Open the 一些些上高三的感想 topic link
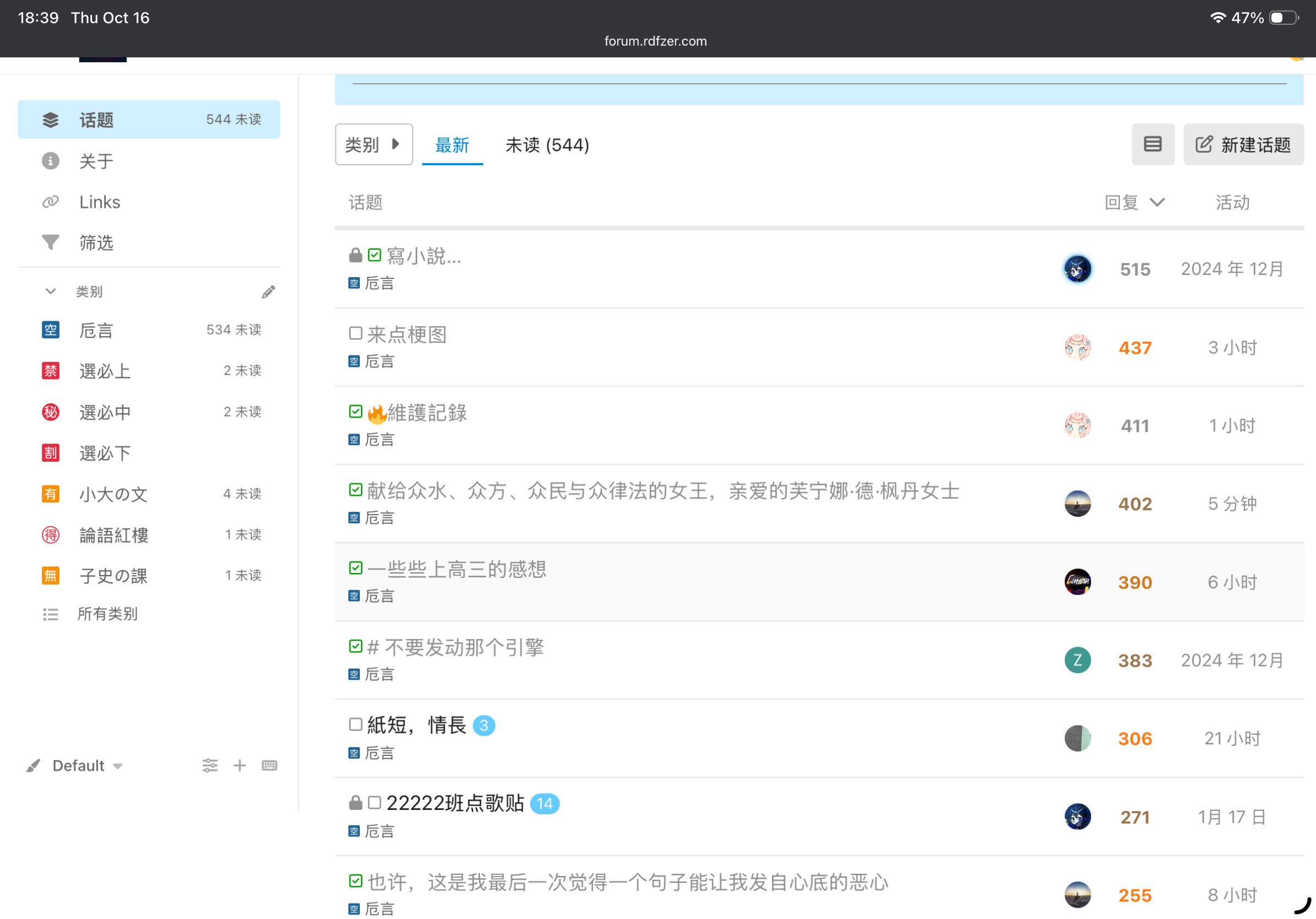This screenshot has width=1316, height=919. 456,569
